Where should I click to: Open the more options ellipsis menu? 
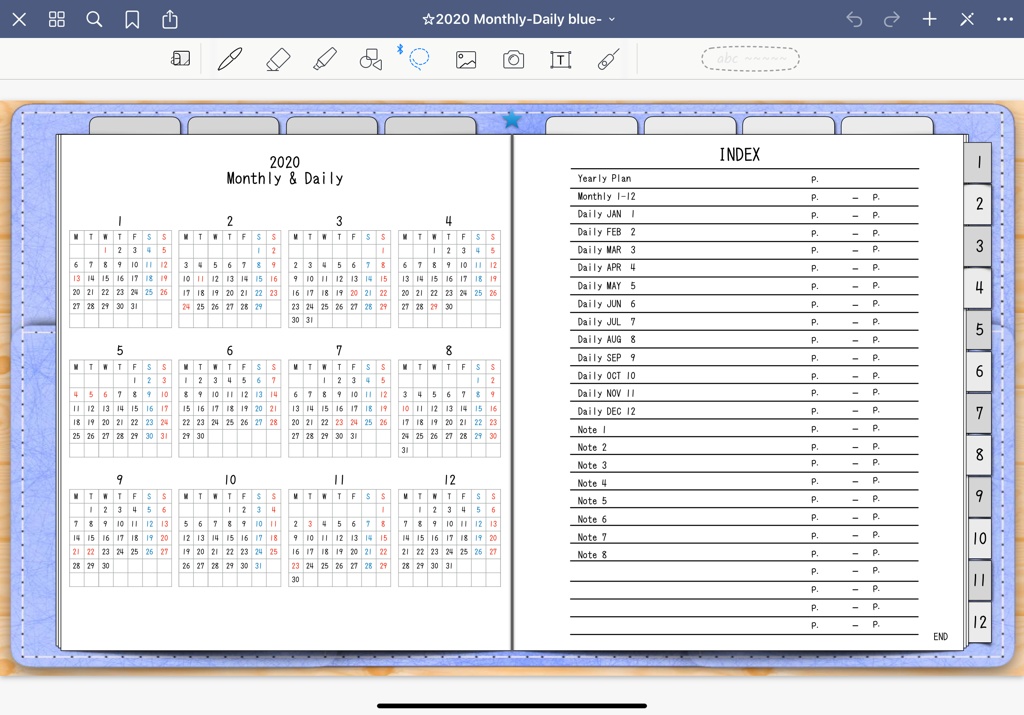click(1005, 20)
